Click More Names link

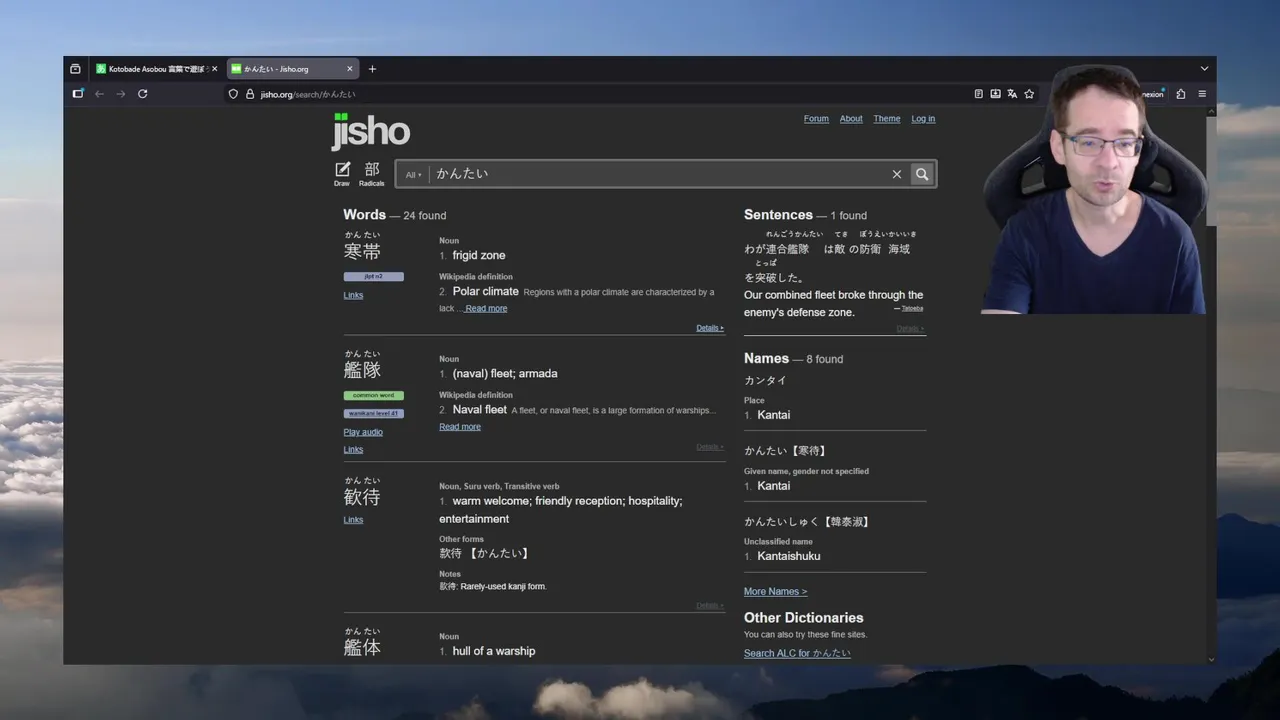coord(775,591)
